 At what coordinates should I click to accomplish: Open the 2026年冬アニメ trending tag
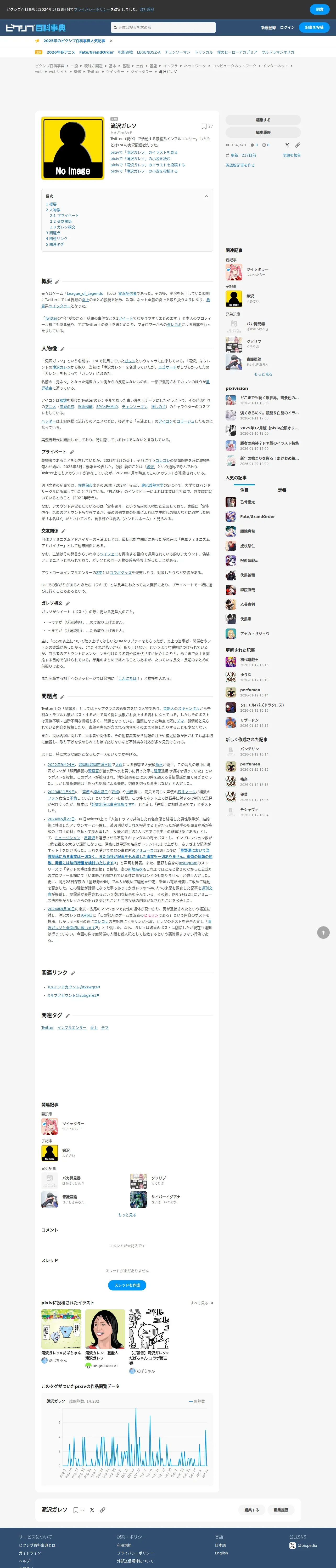61,52
